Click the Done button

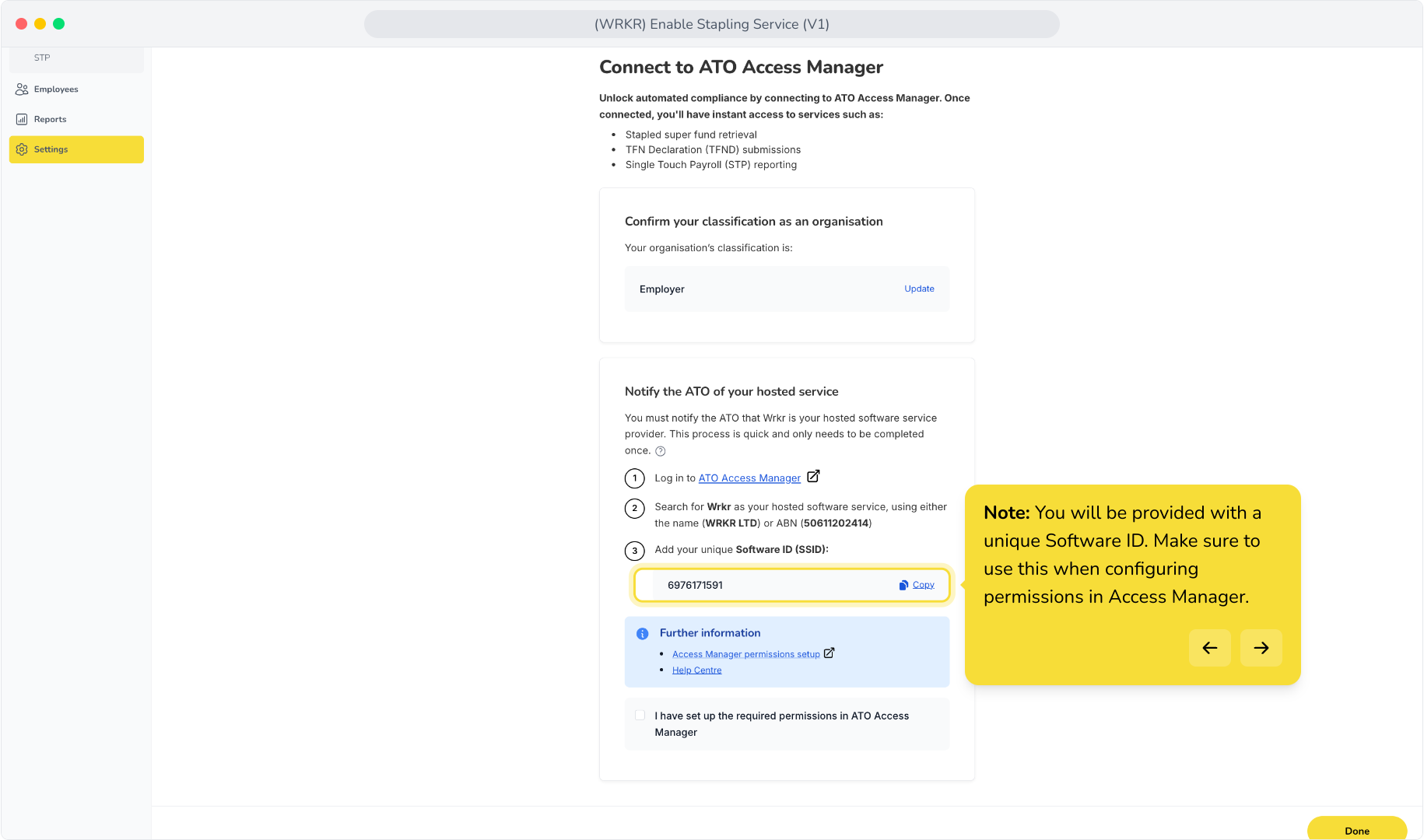(x=1357, y=829)
